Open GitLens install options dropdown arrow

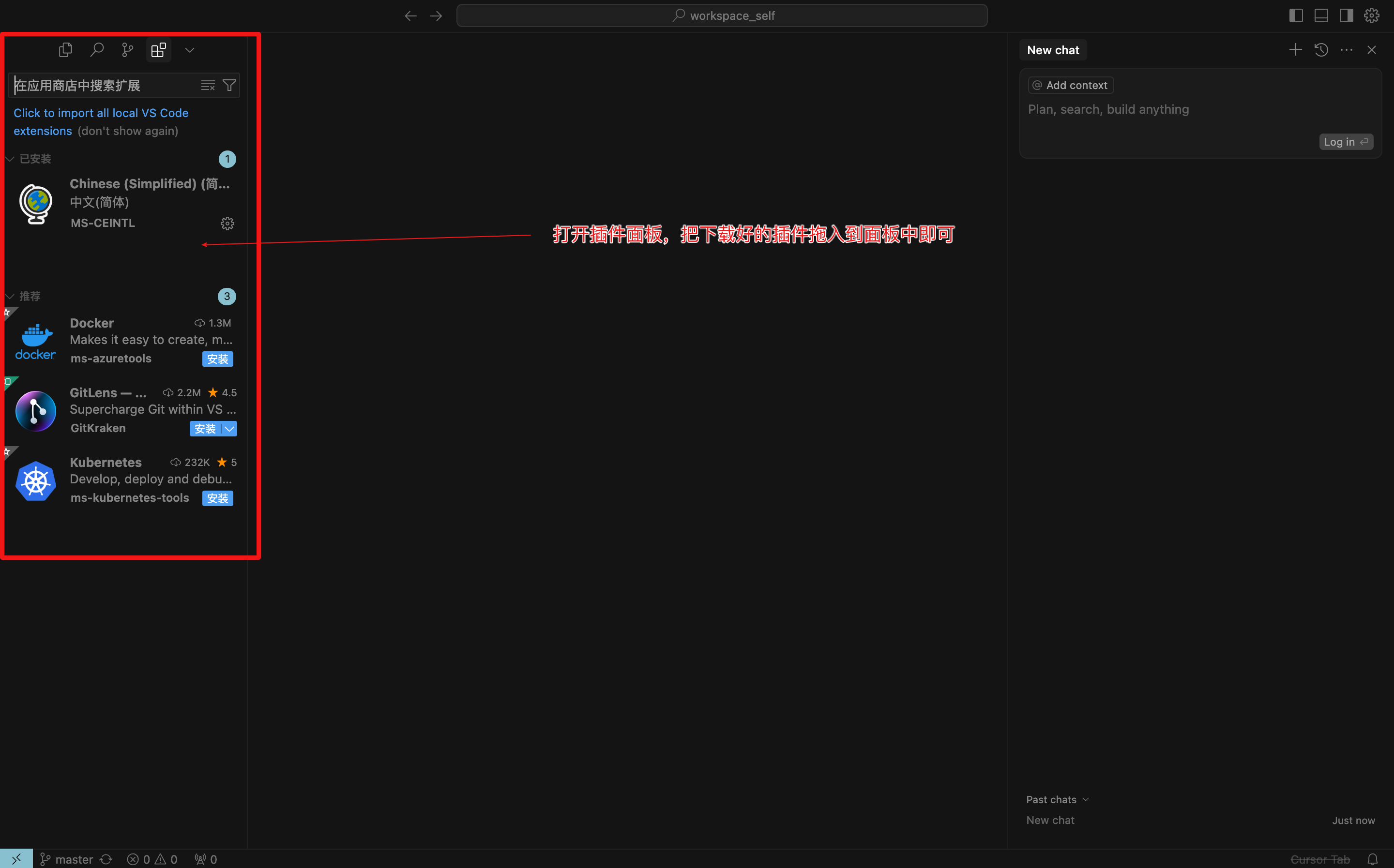pyautogui.click(x=229, y=429)
